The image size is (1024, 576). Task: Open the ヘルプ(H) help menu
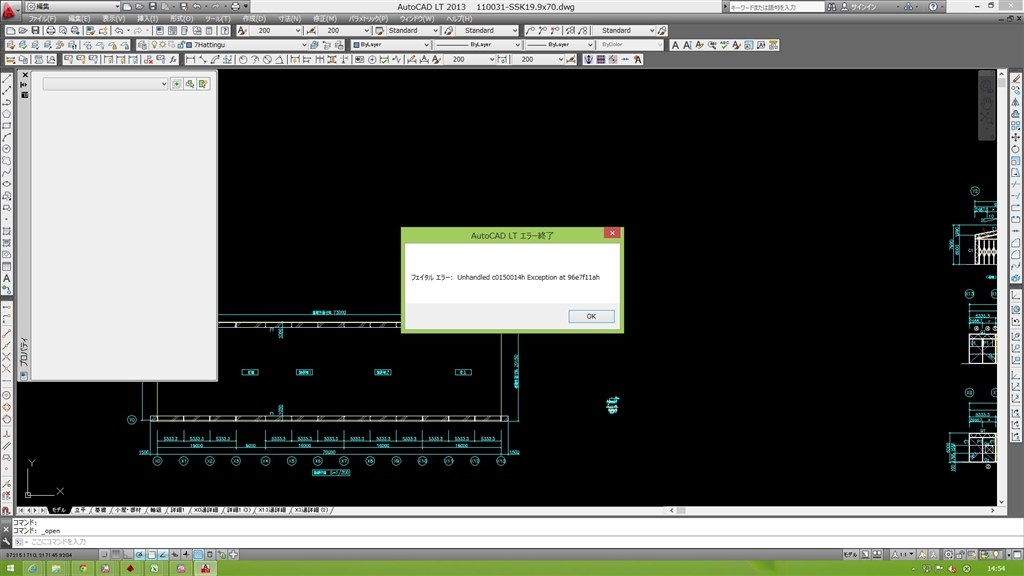click(459, 19)
